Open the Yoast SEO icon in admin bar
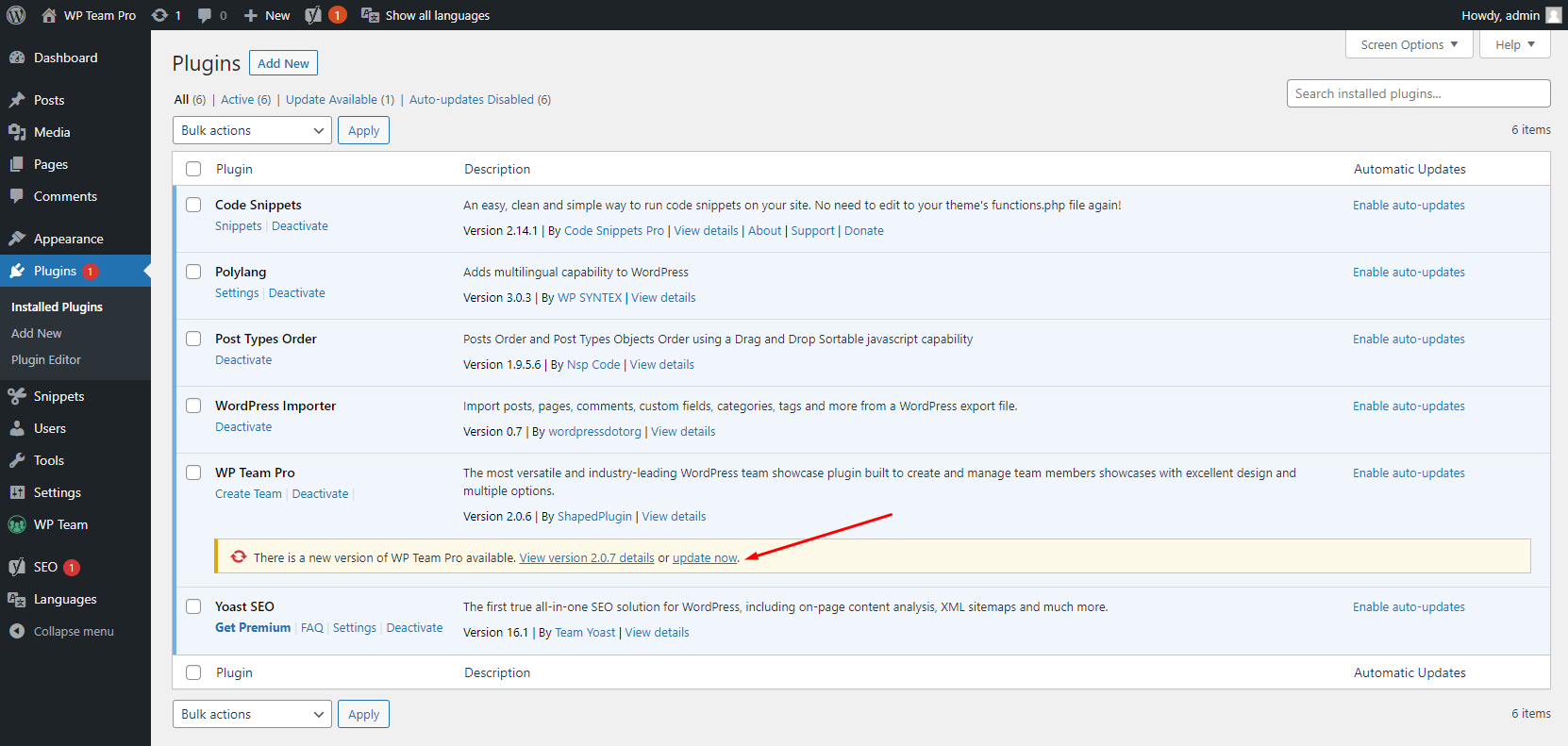 (x=313, y=15)
